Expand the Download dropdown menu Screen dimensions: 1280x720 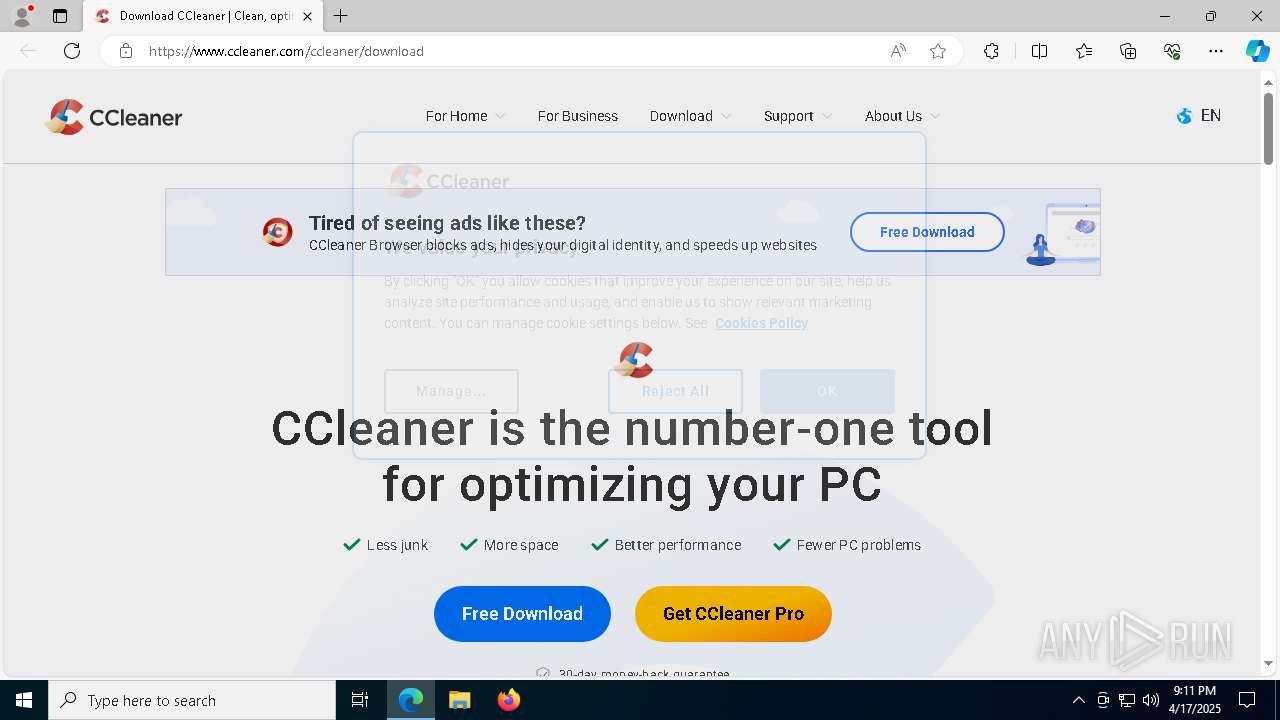(690, 116)
